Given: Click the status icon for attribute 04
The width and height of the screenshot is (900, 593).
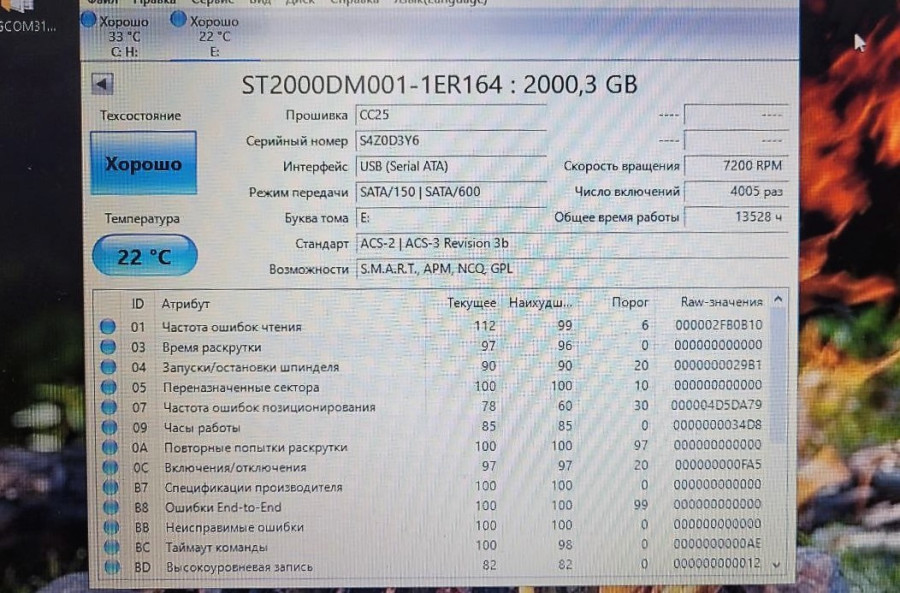Looking at the screenshot, I should coord(108,367).
